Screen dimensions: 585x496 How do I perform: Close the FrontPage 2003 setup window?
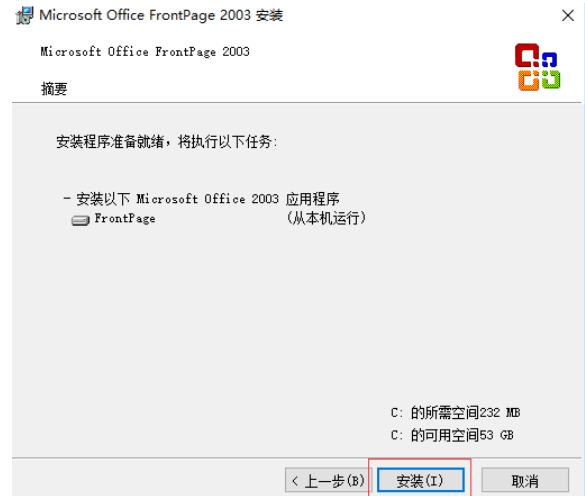click(x=568, y=16)
